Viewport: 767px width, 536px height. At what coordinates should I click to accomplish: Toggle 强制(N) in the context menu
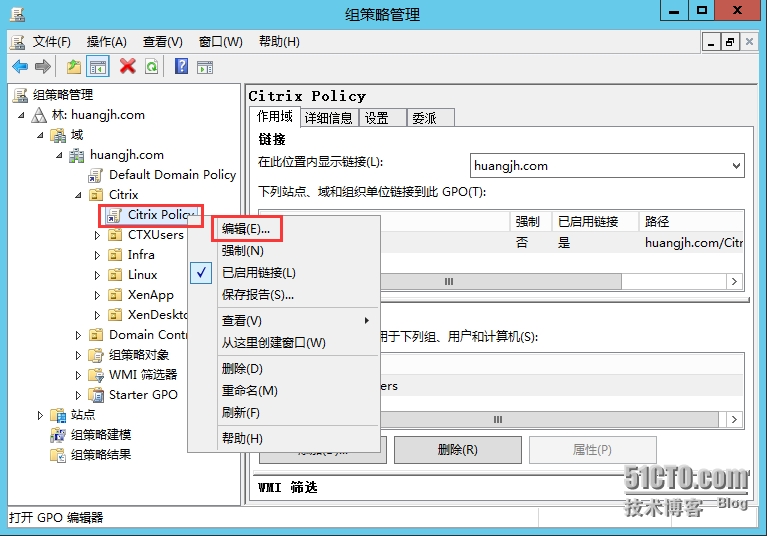pyautogui.click(x=284, y=251)
